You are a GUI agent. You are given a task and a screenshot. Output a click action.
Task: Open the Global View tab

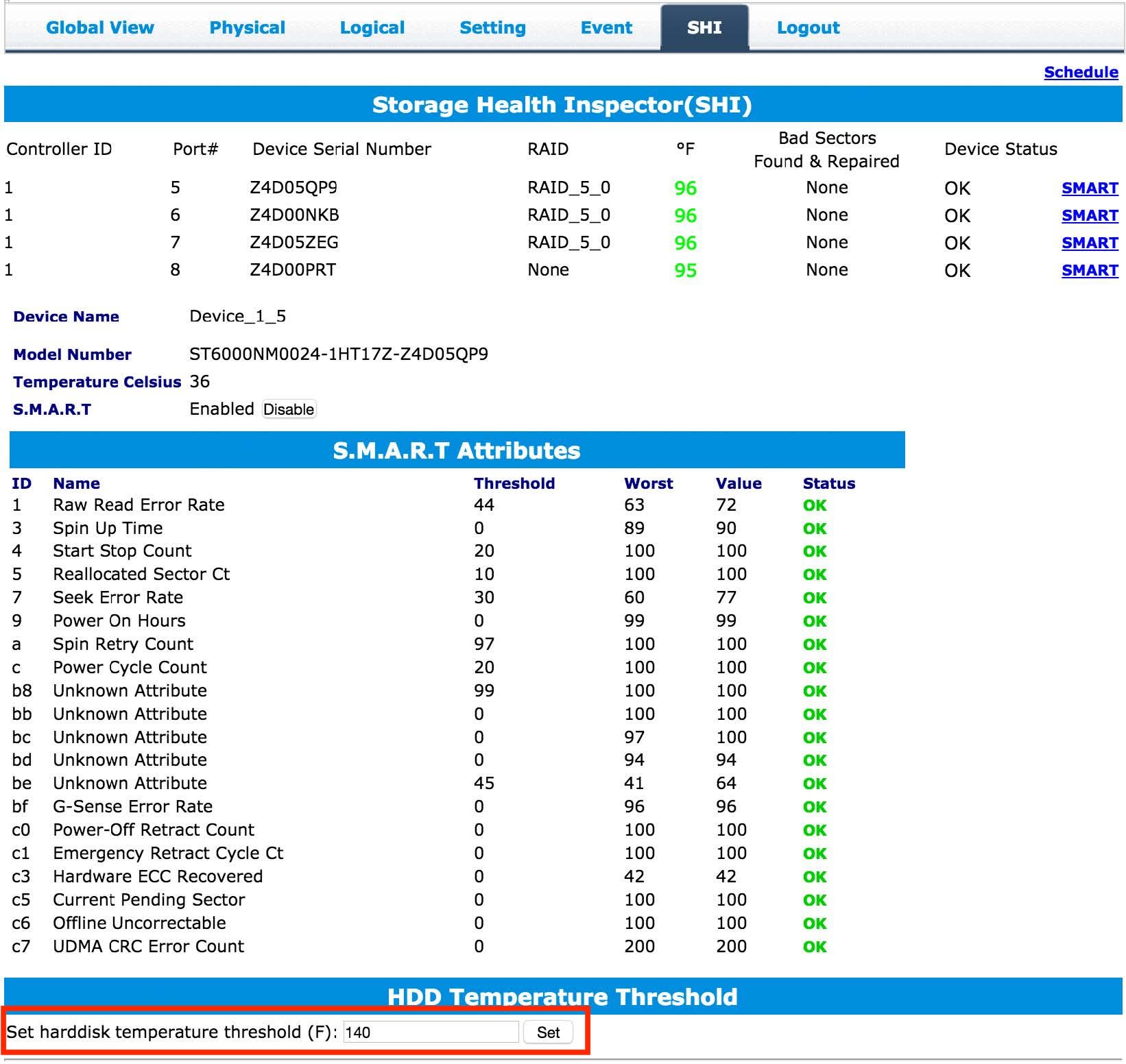coord(100,27)
